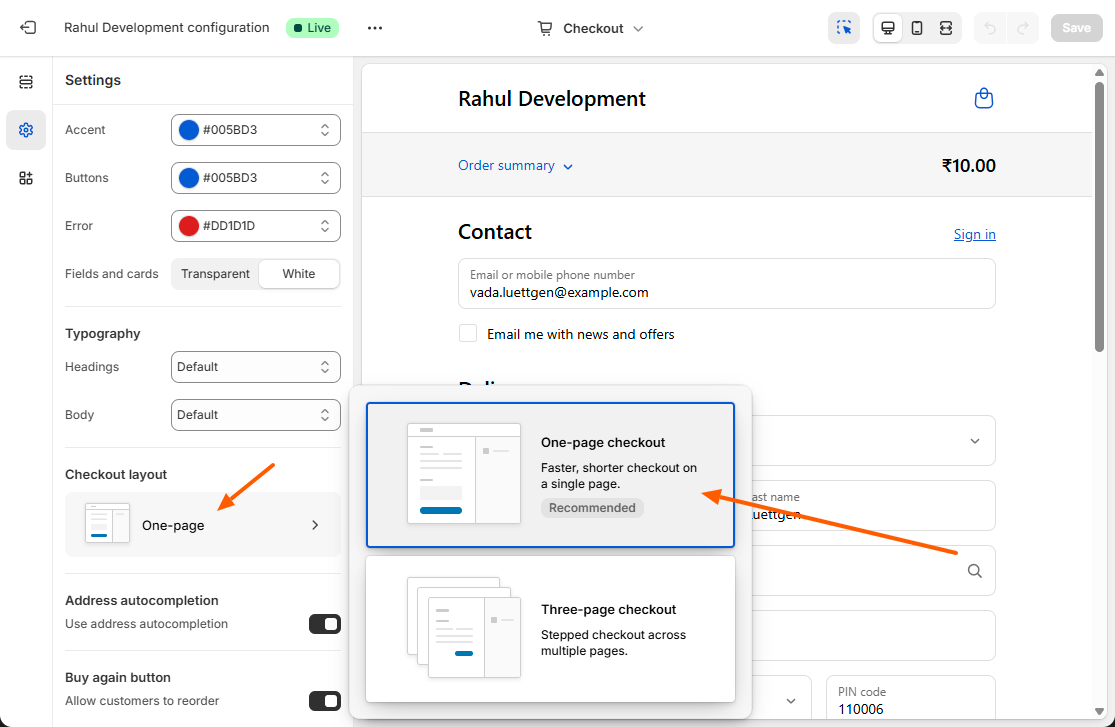Open the Settings gear sidebar icon
Image resolution: width=1115 pixels, height=727 pixels.
pyautogui.click(x=26, y=130)
